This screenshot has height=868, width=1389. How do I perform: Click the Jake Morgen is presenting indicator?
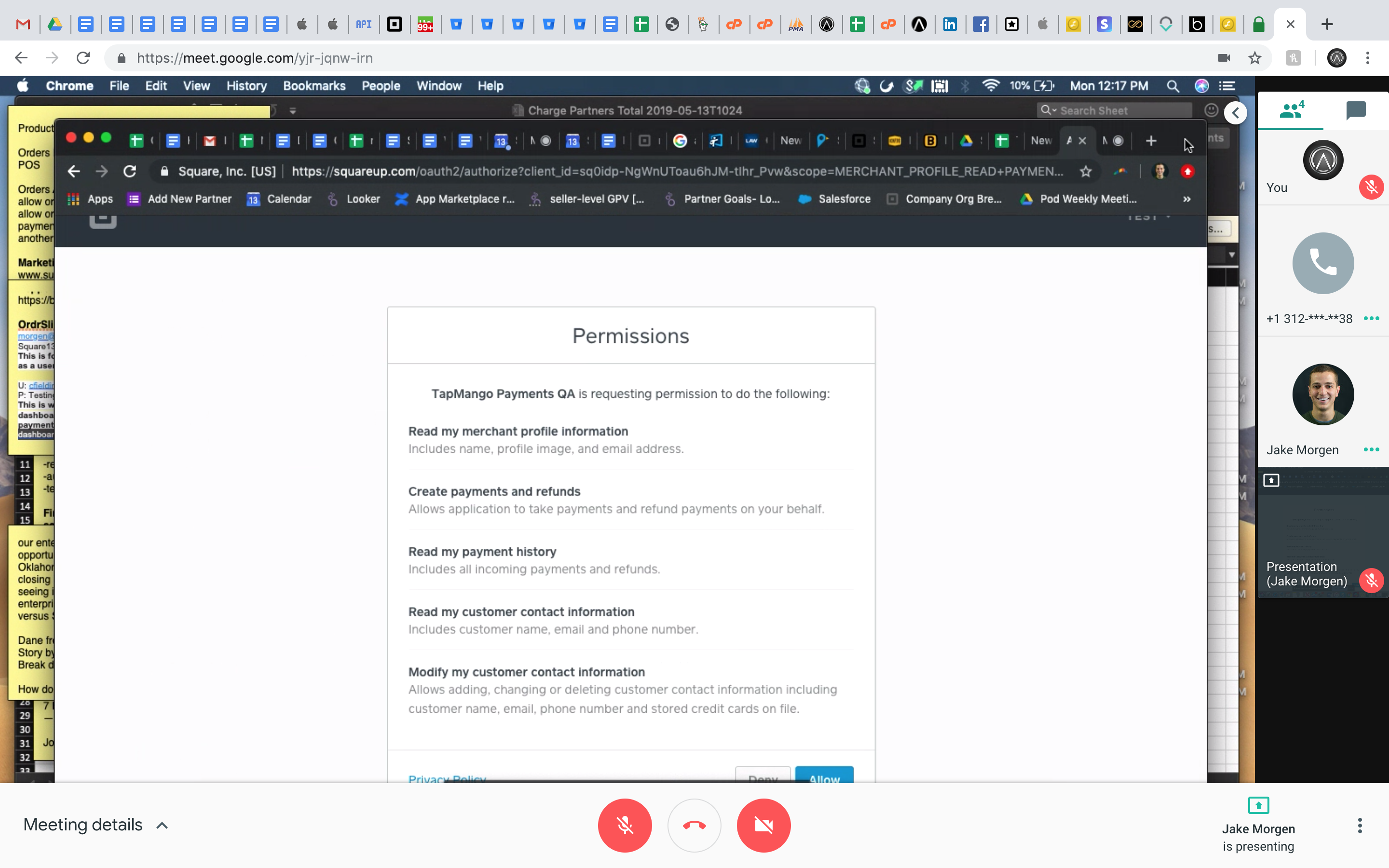[x=1258, y=825]
